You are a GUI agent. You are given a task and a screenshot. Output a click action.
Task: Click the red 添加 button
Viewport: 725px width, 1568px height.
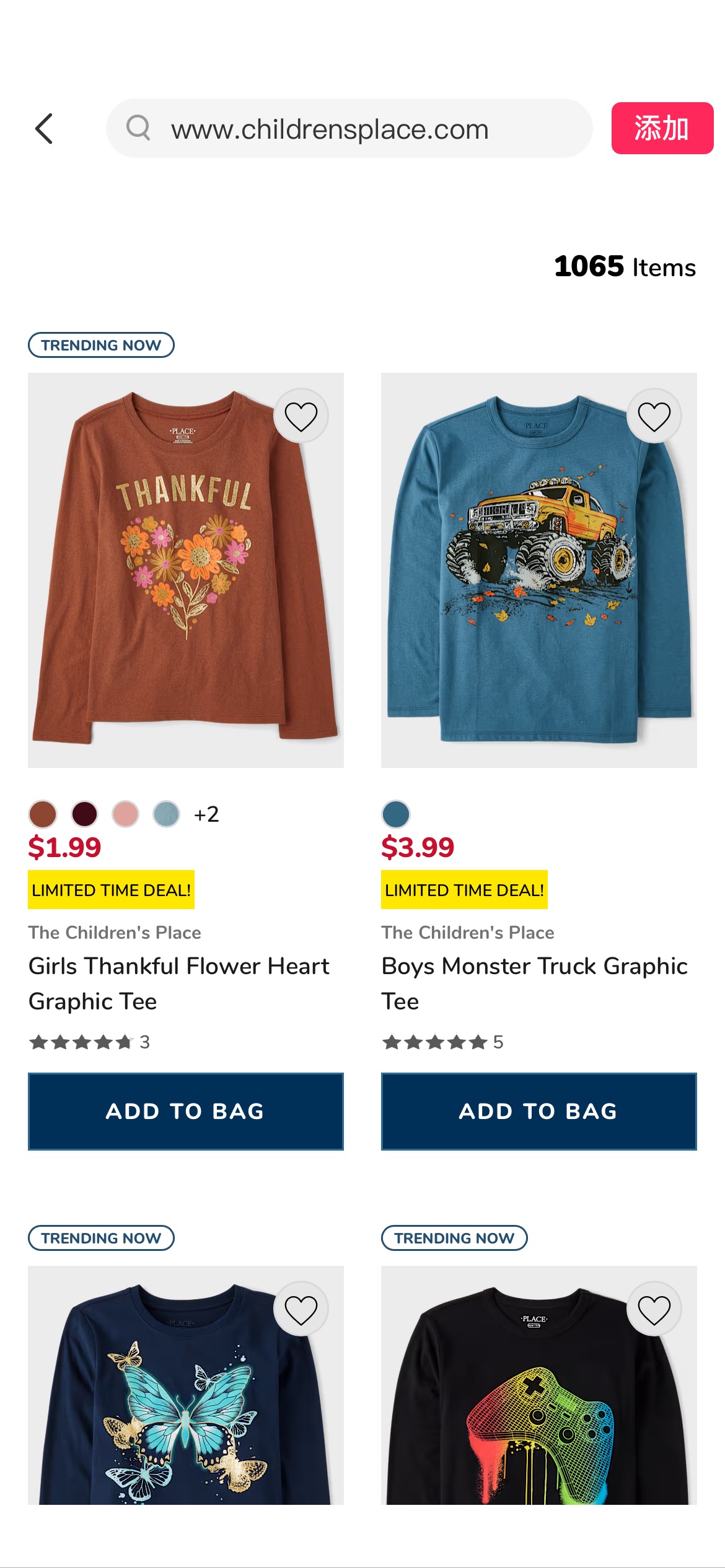pos(662,128)
